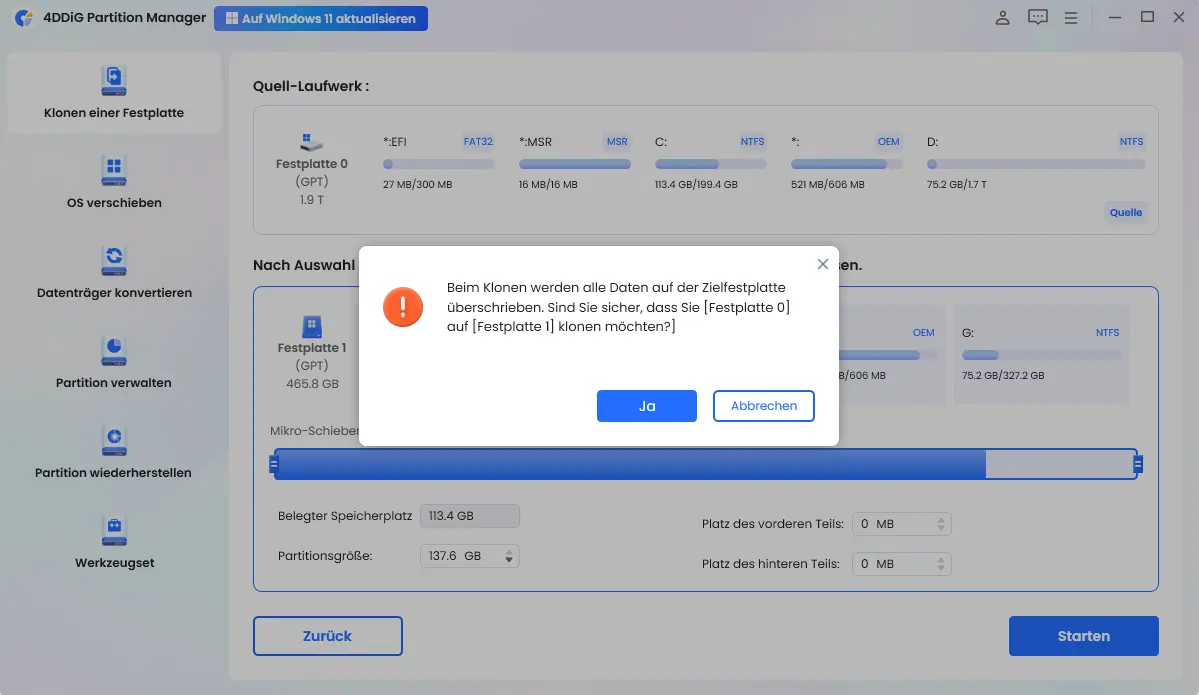Click Platz des hinteren Teils stepper arrows
This screenshot has height=695, width=1199.
[941, 563]
